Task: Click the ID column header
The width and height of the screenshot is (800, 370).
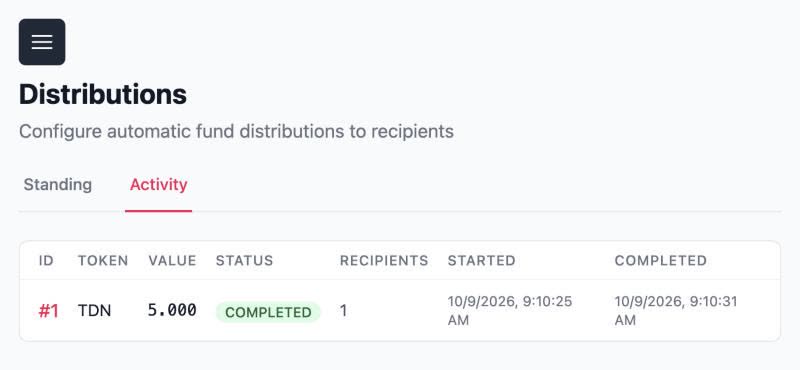Action: tap(46, 260)
